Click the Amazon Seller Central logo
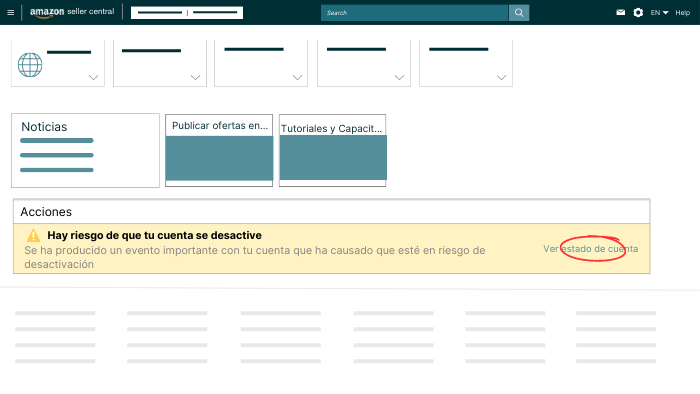700x394 pixels. 72,12
